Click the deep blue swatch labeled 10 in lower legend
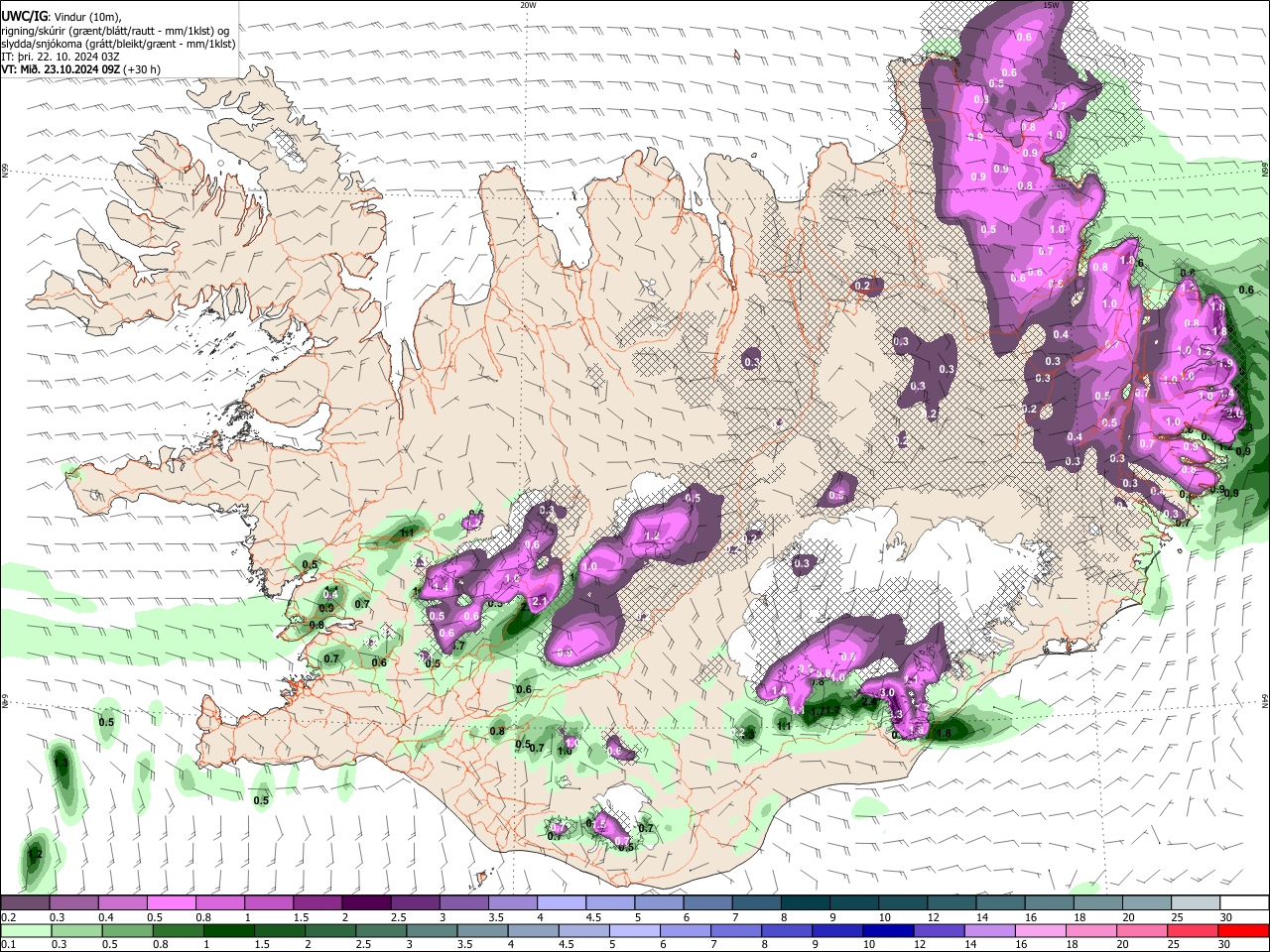 [889, 930]
